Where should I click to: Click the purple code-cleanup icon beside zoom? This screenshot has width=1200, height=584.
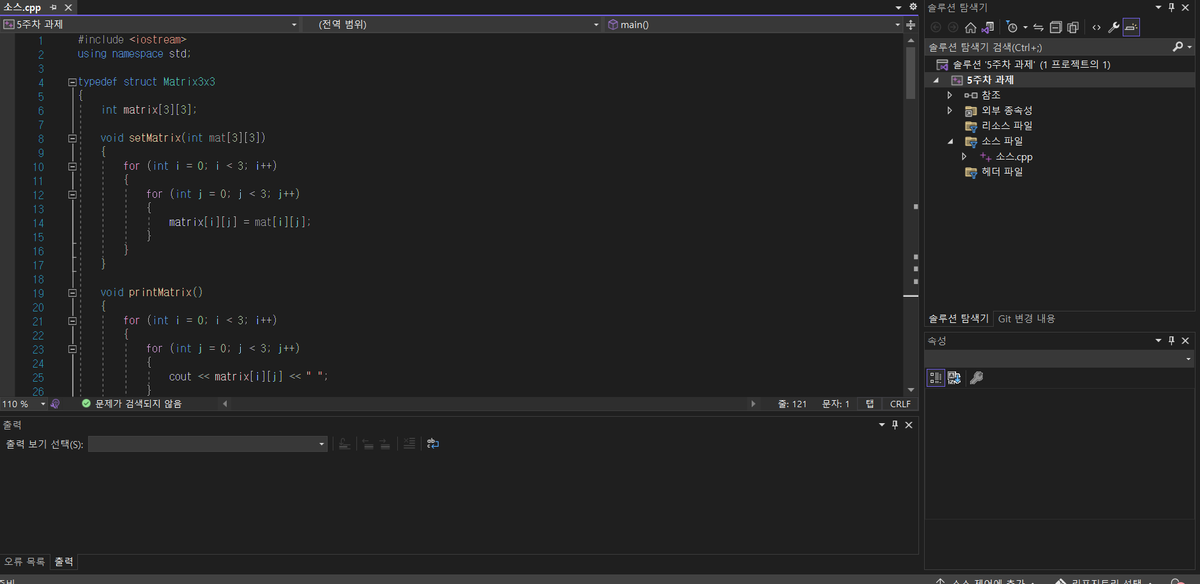coord(55,404)
